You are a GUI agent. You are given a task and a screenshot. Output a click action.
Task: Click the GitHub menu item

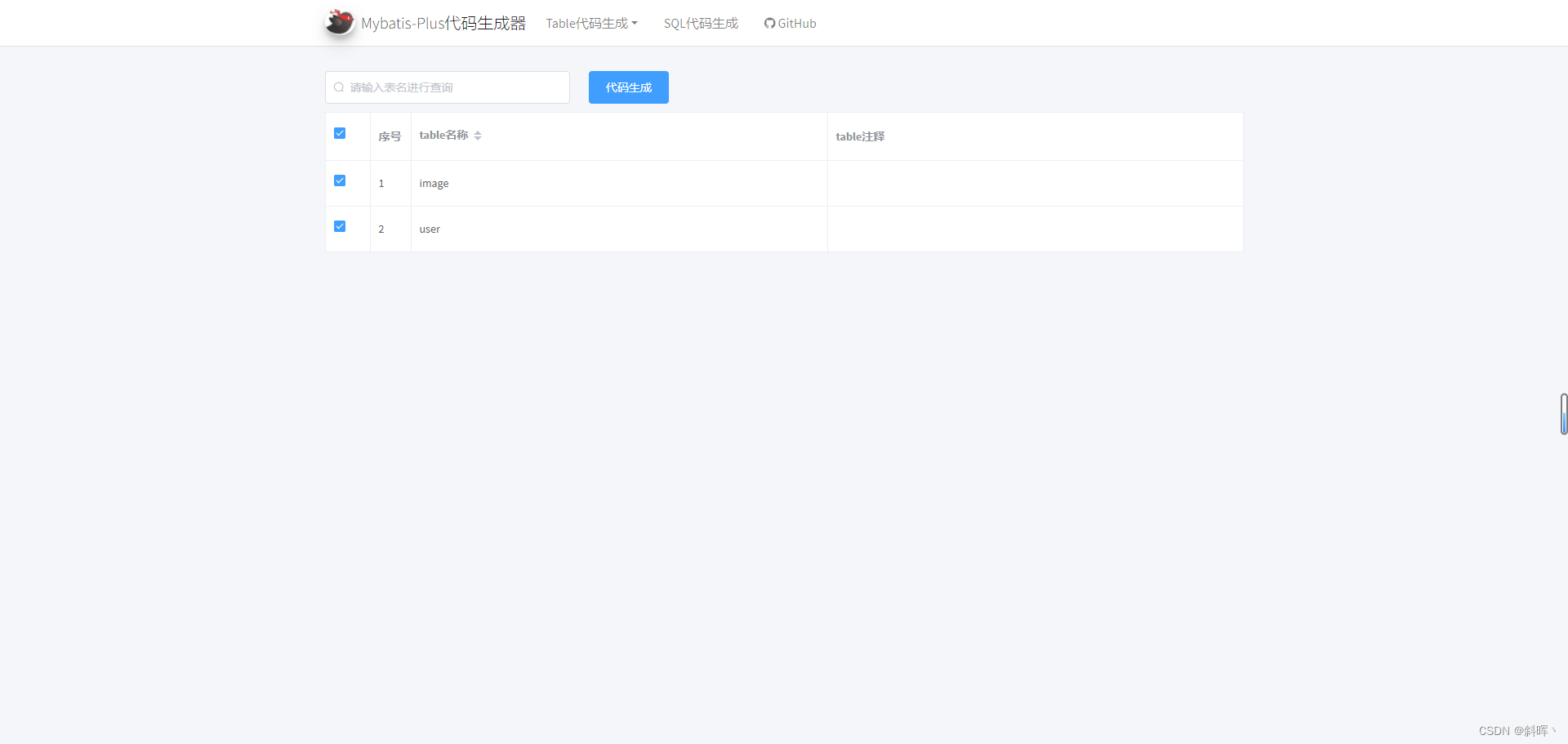click(790, 23)
